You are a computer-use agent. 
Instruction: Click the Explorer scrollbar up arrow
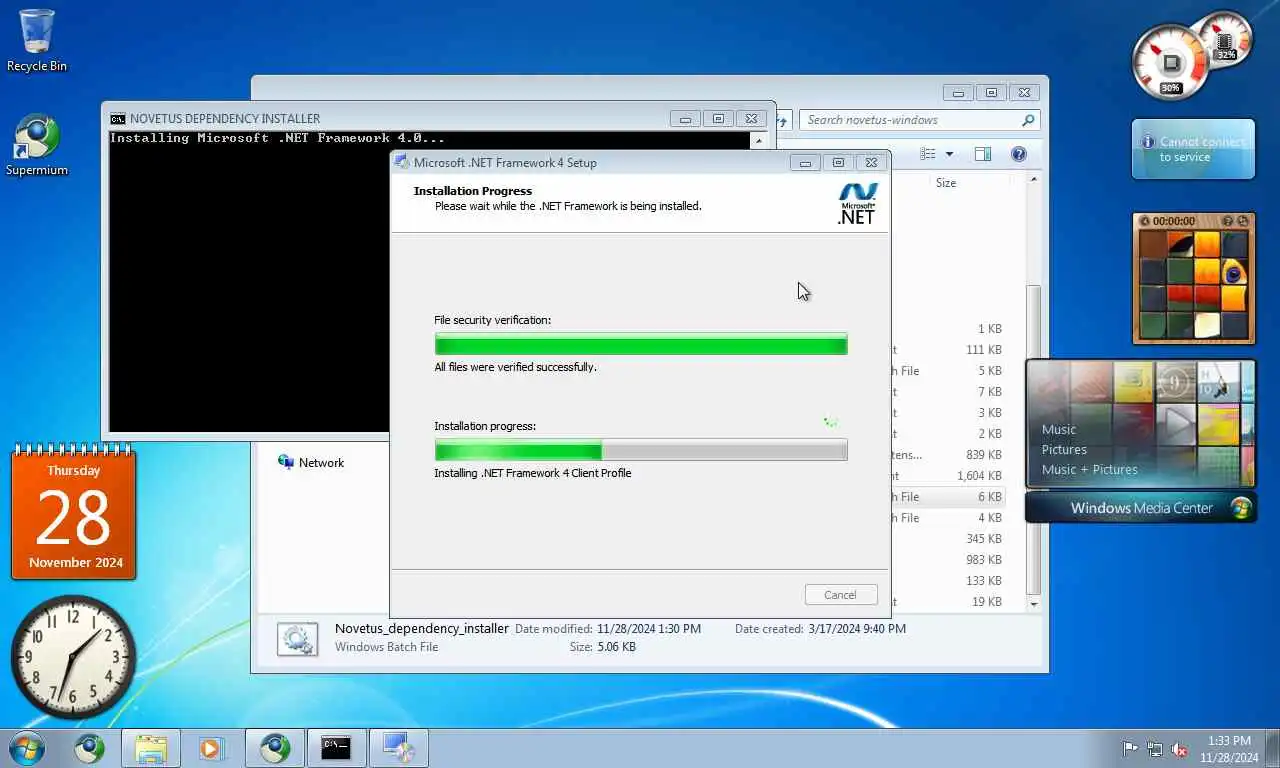click(x=1034, y=180)
